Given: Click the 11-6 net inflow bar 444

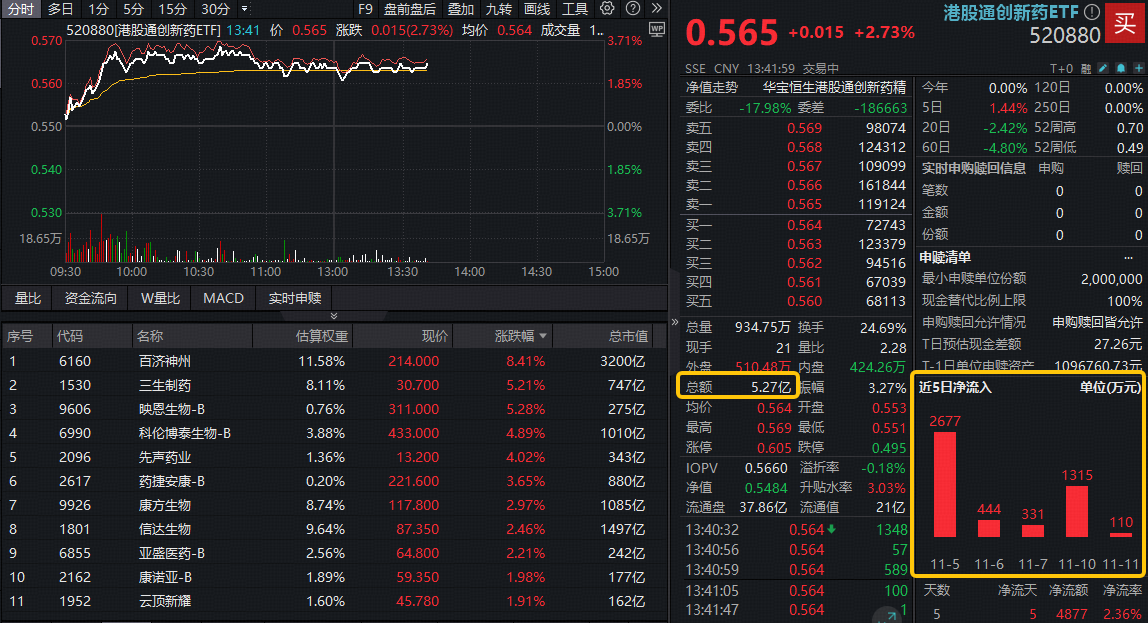Looking at the screenshot, I should tap(988, 529).
